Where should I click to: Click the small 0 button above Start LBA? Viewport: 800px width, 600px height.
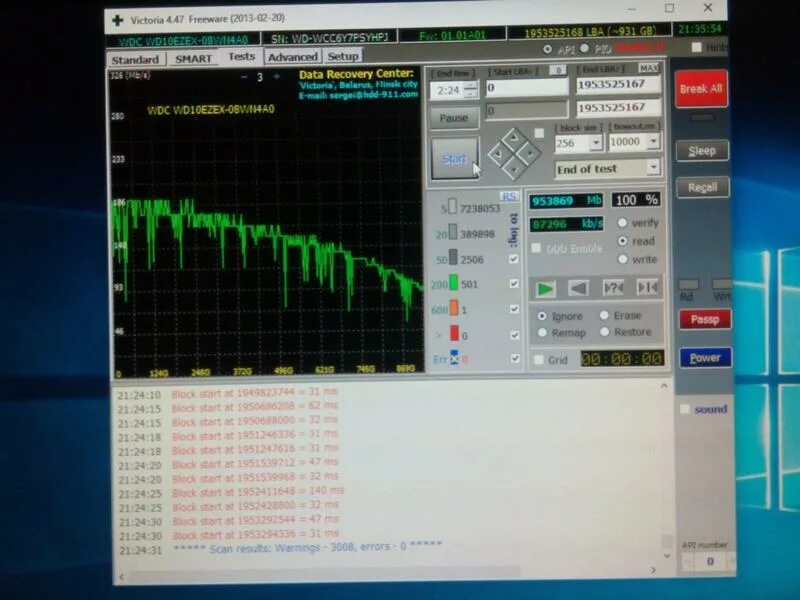click(x=558, y=70)
